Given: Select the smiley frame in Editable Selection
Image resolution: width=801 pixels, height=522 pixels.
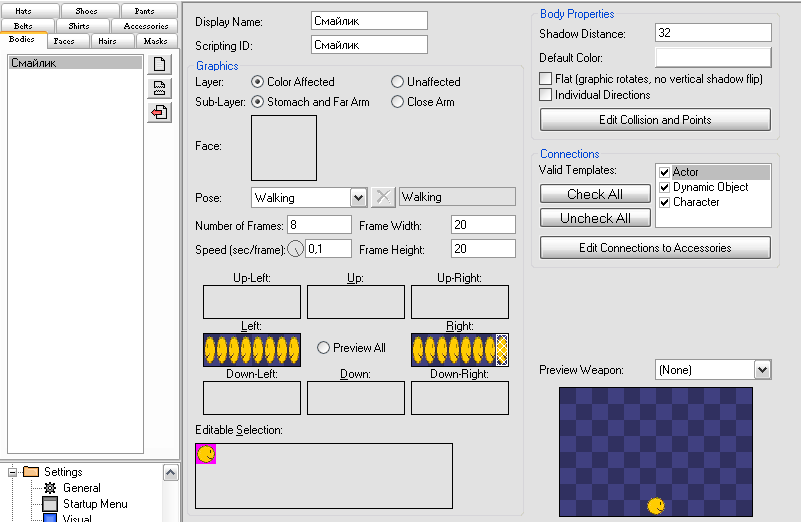Looking at the screenshot, I should click(206, 454).
